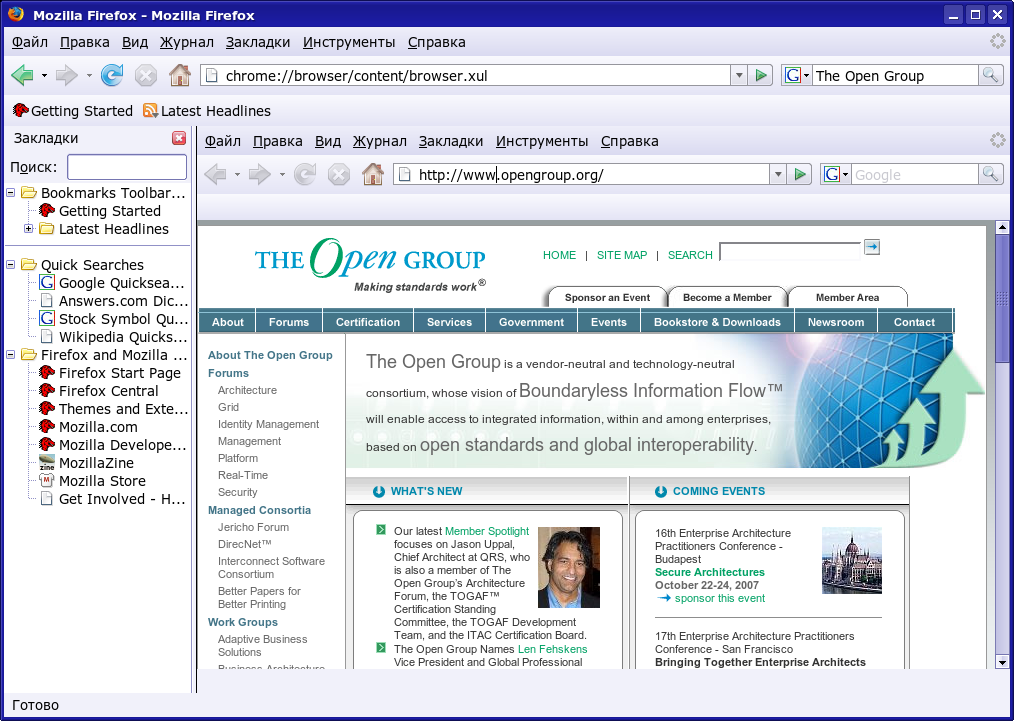Click the outer Reload page icon
Screen dimensions: 1014x721
112,75
